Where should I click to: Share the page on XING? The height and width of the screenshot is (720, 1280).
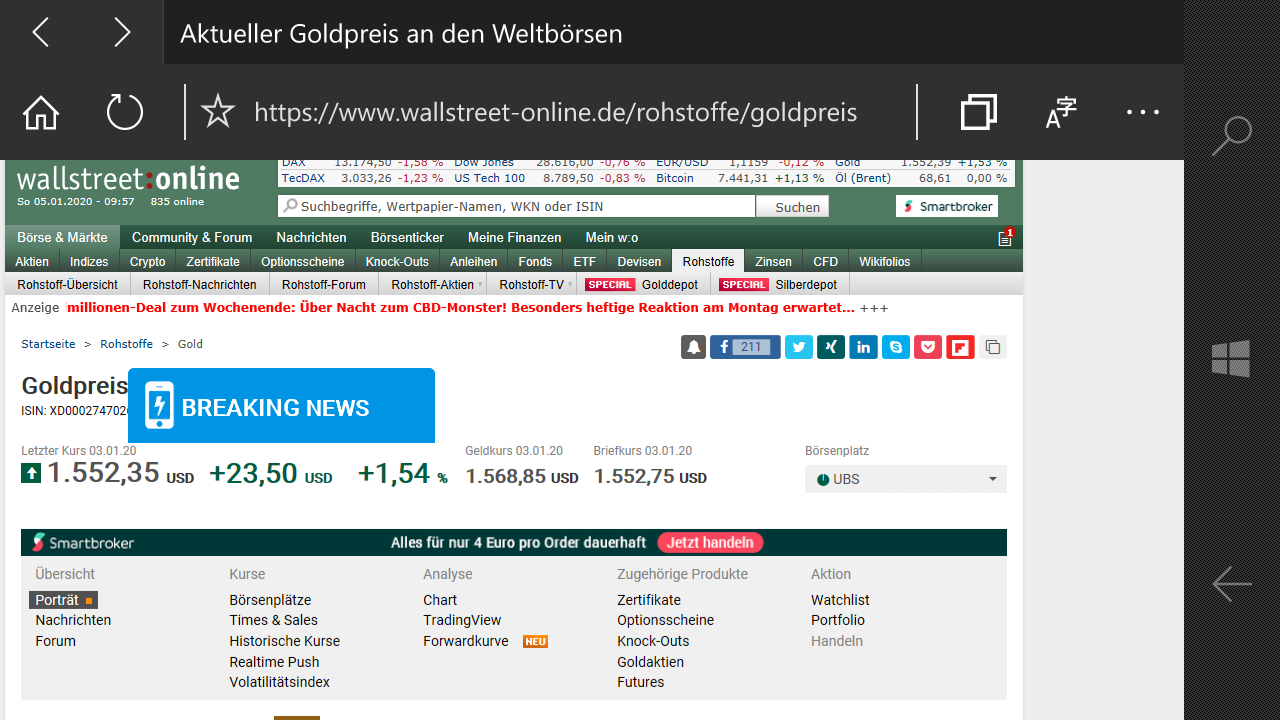(x=830, y=347)
